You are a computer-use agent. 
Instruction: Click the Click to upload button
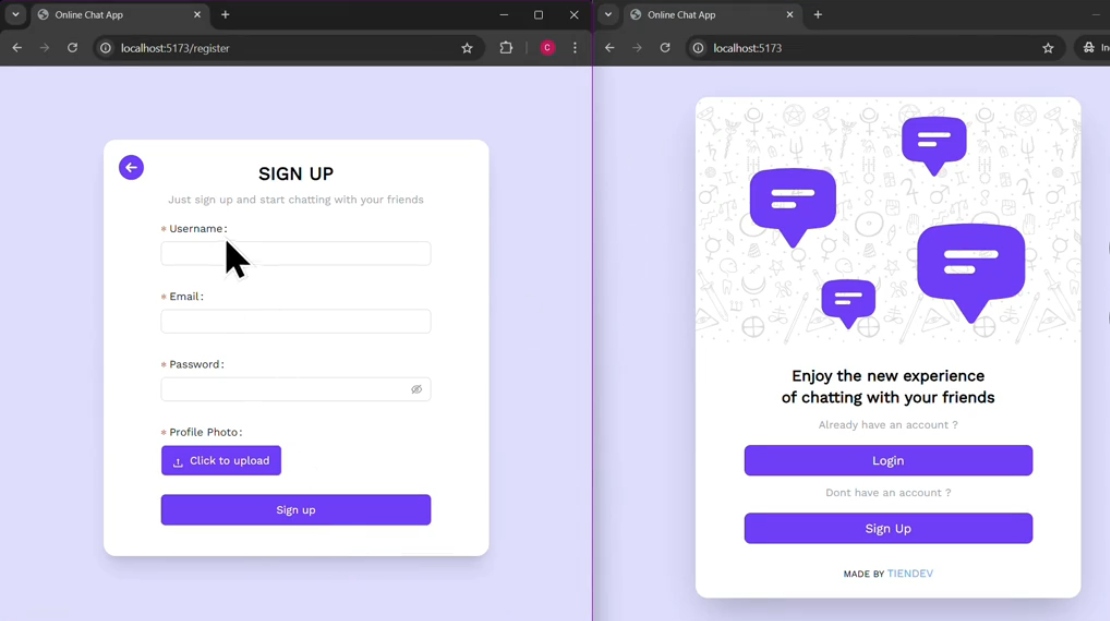pyautogui.click(x=221, y=461)
